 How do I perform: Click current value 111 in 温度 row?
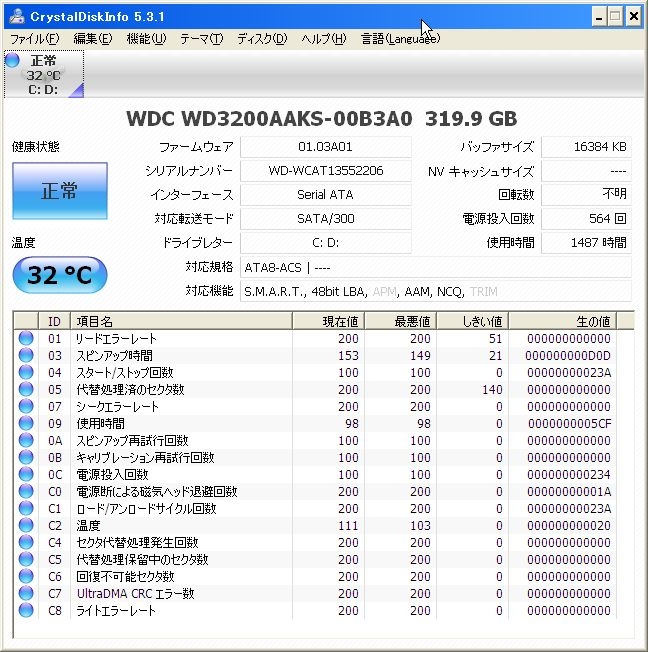(348, 526)
